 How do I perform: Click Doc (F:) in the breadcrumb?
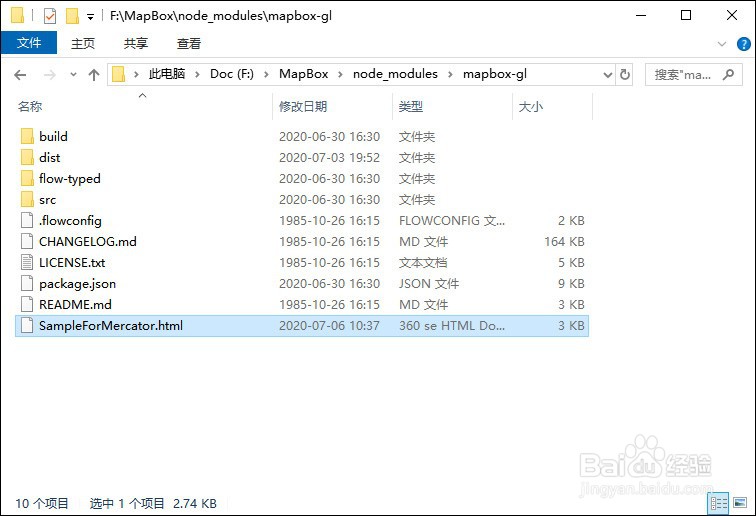click(232, 74)
